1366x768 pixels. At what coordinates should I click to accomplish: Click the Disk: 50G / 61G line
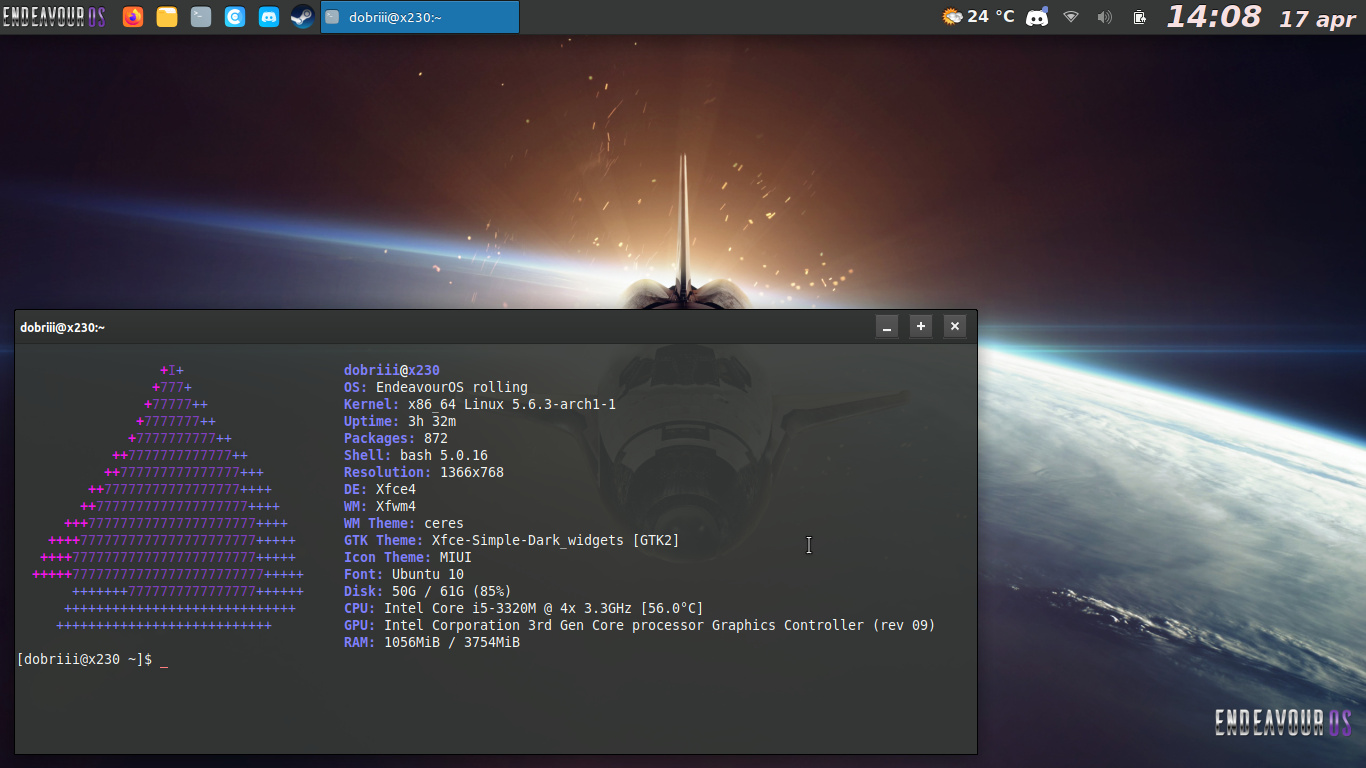pos(428,591)
